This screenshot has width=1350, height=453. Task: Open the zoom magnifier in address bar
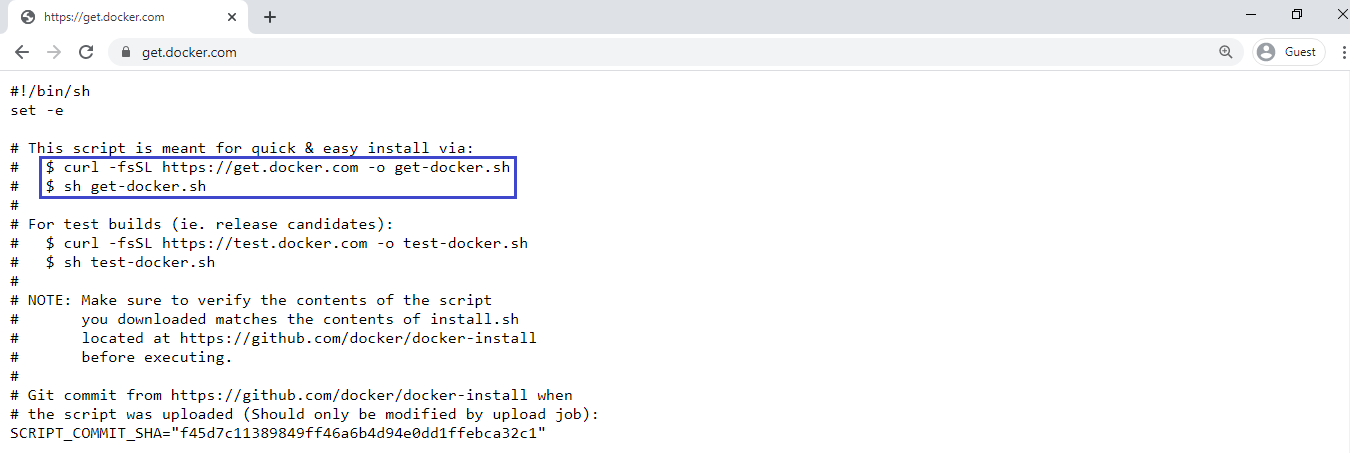pos(1226,52)
